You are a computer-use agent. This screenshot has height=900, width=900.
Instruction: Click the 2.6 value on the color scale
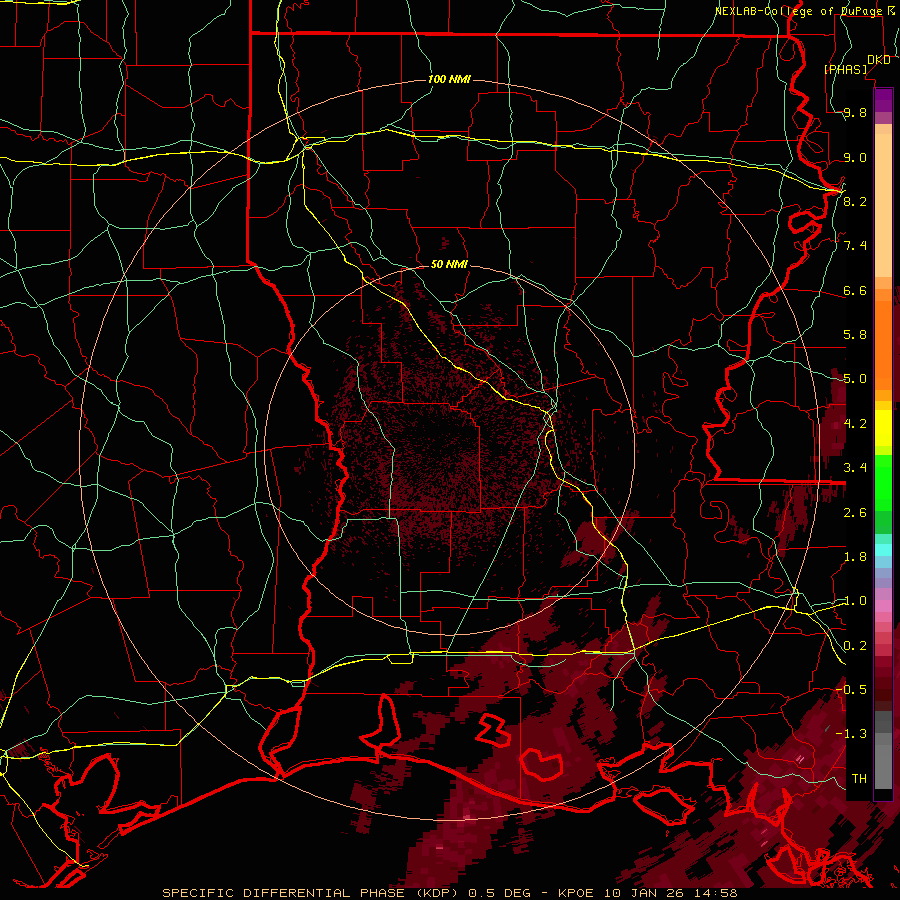(855, 513)
